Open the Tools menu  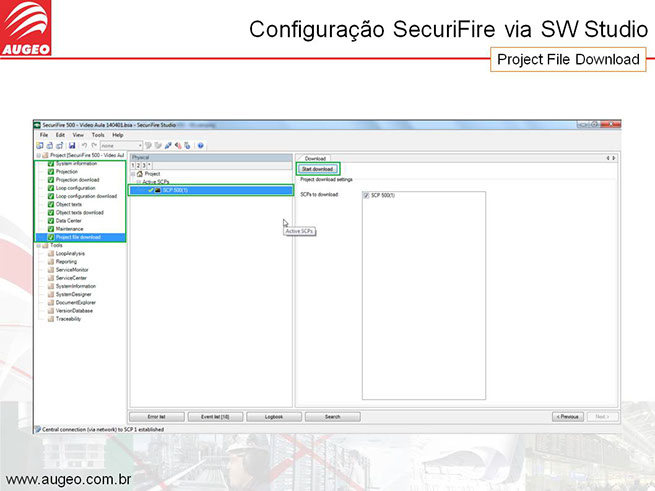click(x=98, y=134)
